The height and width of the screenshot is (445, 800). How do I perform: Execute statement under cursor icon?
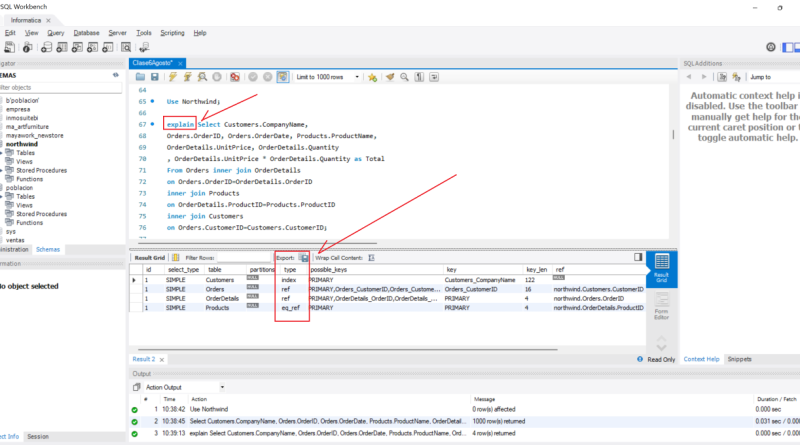[x=187, y=77]
